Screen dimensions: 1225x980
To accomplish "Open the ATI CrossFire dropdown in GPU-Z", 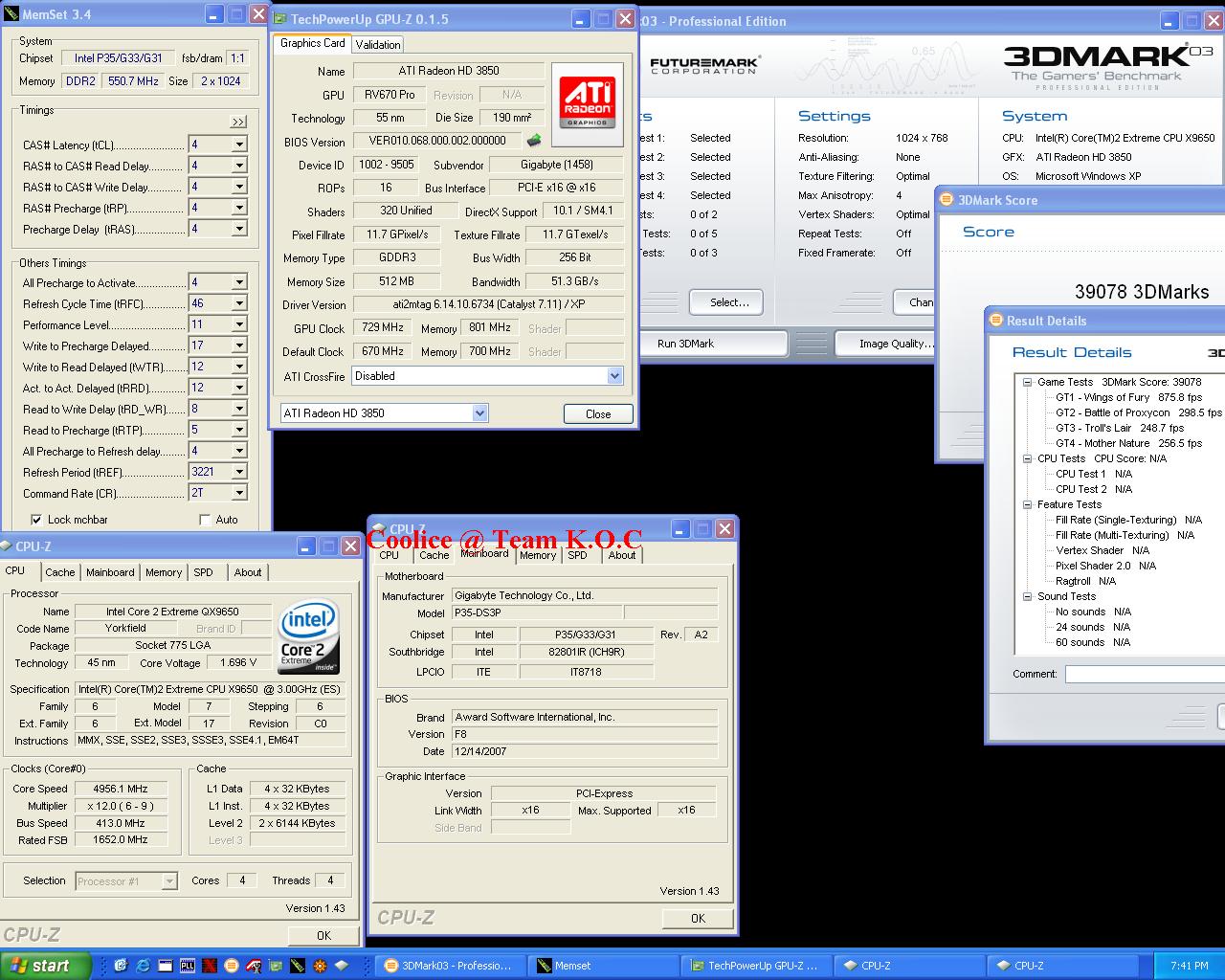I will click(614, 376).
